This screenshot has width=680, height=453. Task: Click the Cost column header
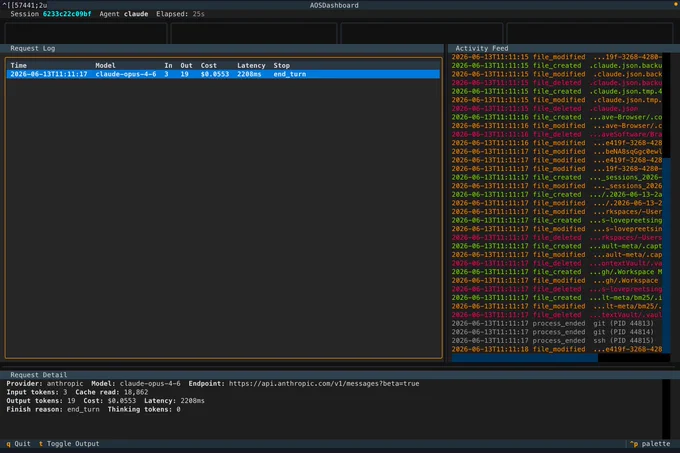(x=209, y=65)
